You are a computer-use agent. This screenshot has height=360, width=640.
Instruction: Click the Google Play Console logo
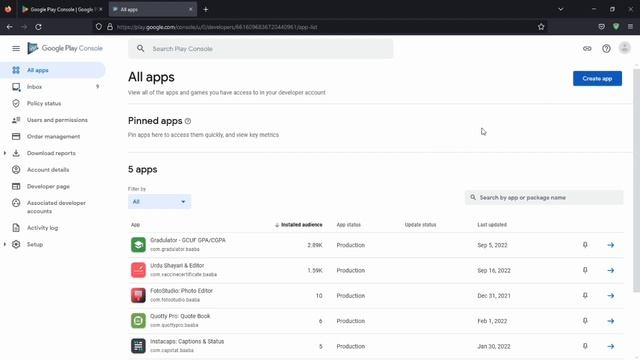pos(65,48)
